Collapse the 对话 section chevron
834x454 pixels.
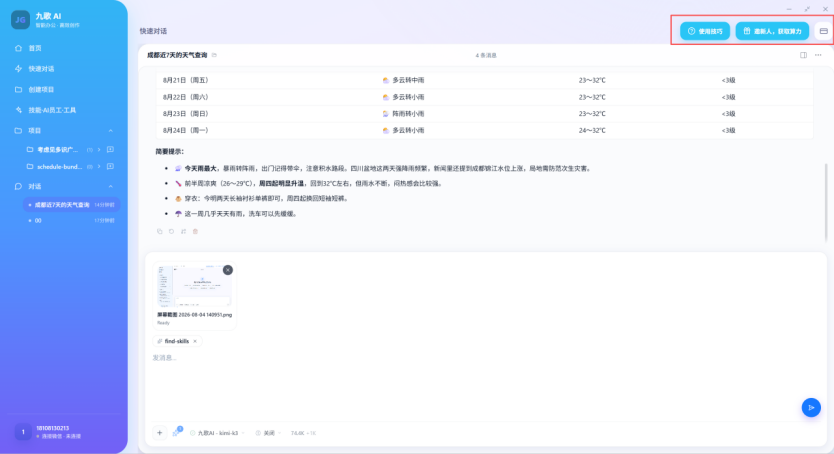point(111,187)
